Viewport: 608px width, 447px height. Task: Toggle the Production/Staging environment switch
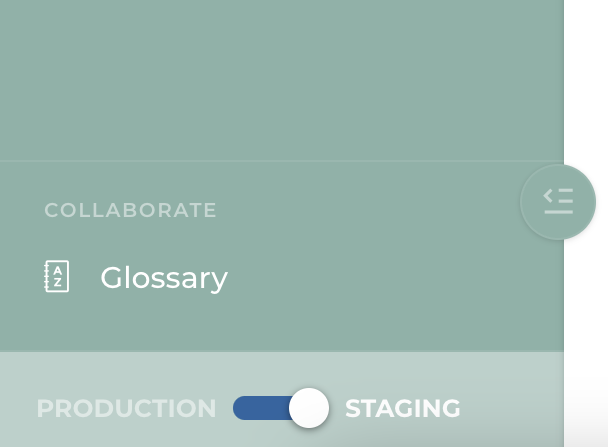280,408
